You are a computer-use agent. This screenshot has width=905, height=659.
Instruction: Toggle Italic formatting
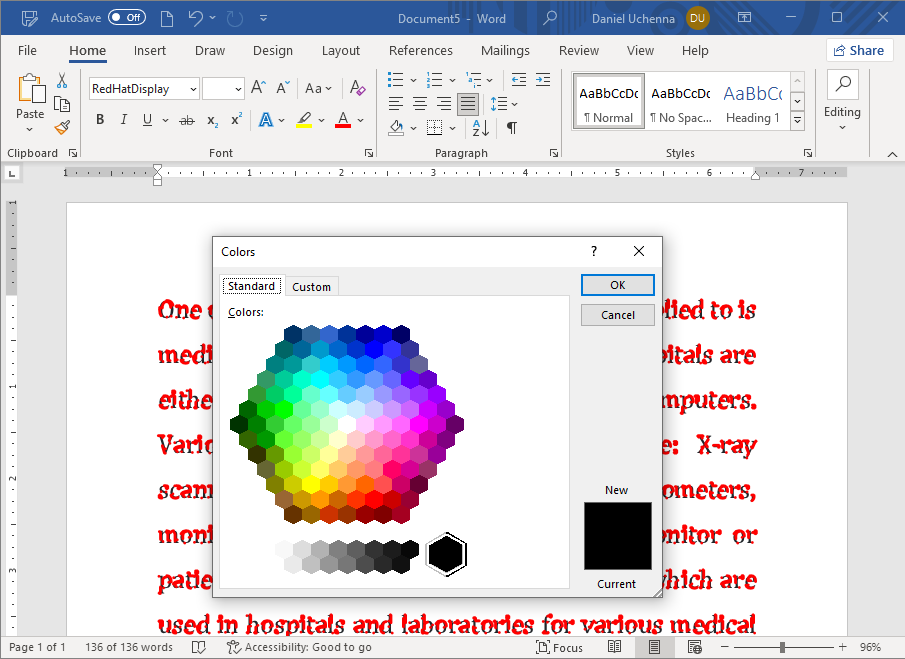124,120
